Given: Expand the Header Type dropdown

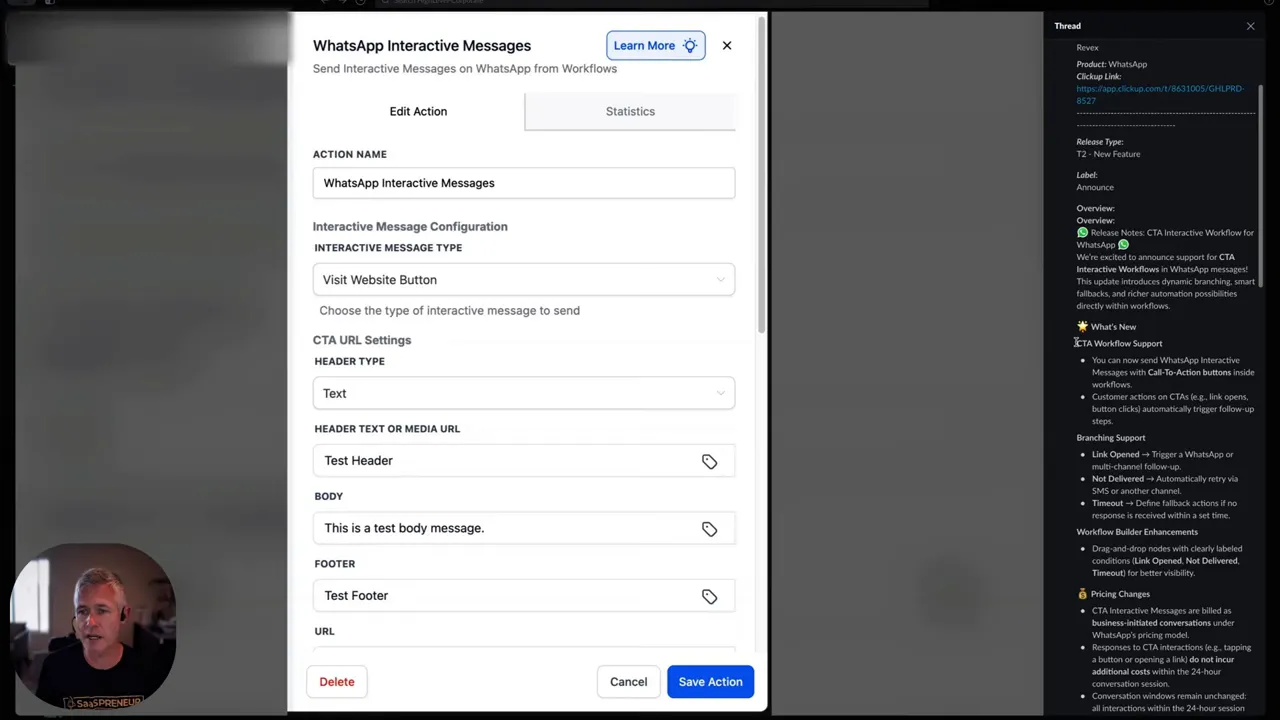Looking at the screenshot, I should pos(524,393).
